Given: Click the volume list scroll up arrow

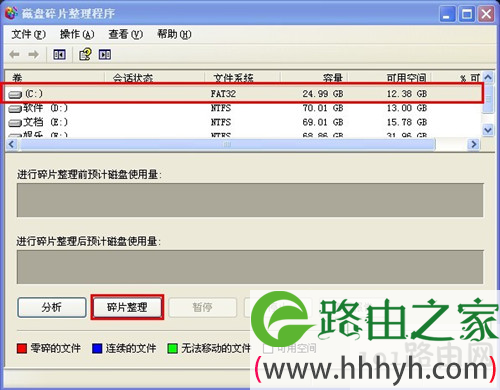Looking at the screenshot, I should tap(488, 78).
